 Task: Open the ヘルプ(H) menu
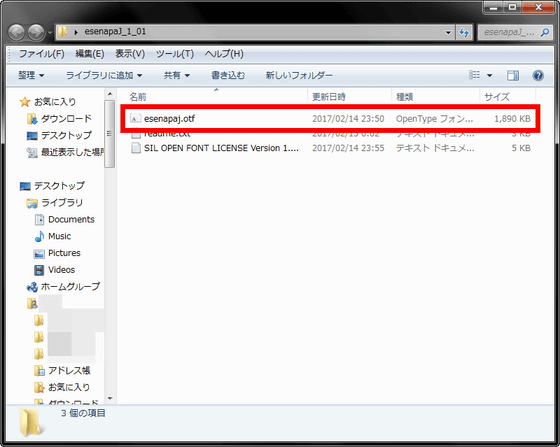[x=224, y=54]
